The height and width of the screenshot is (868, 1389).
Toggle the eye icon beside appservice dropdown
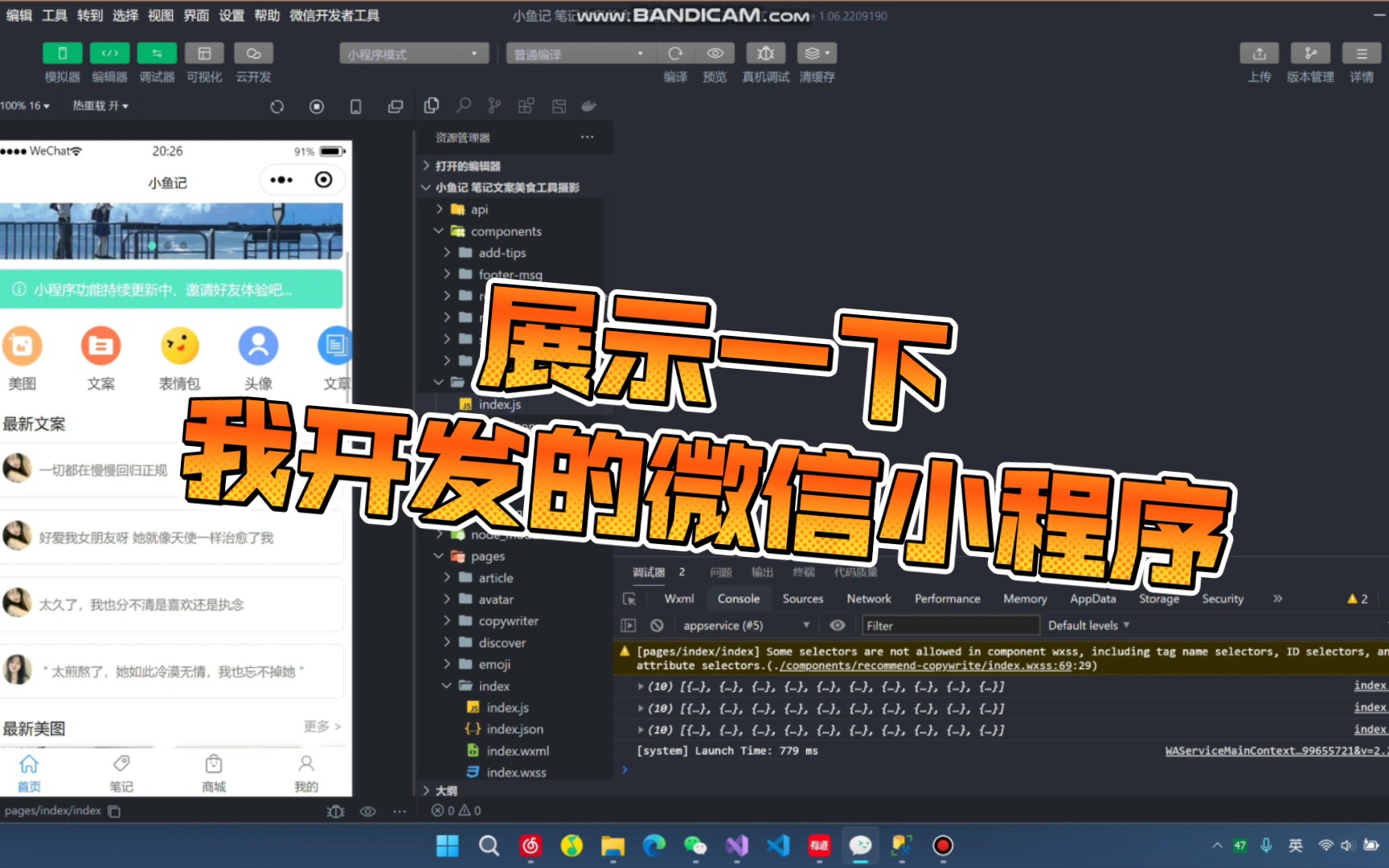837,625
